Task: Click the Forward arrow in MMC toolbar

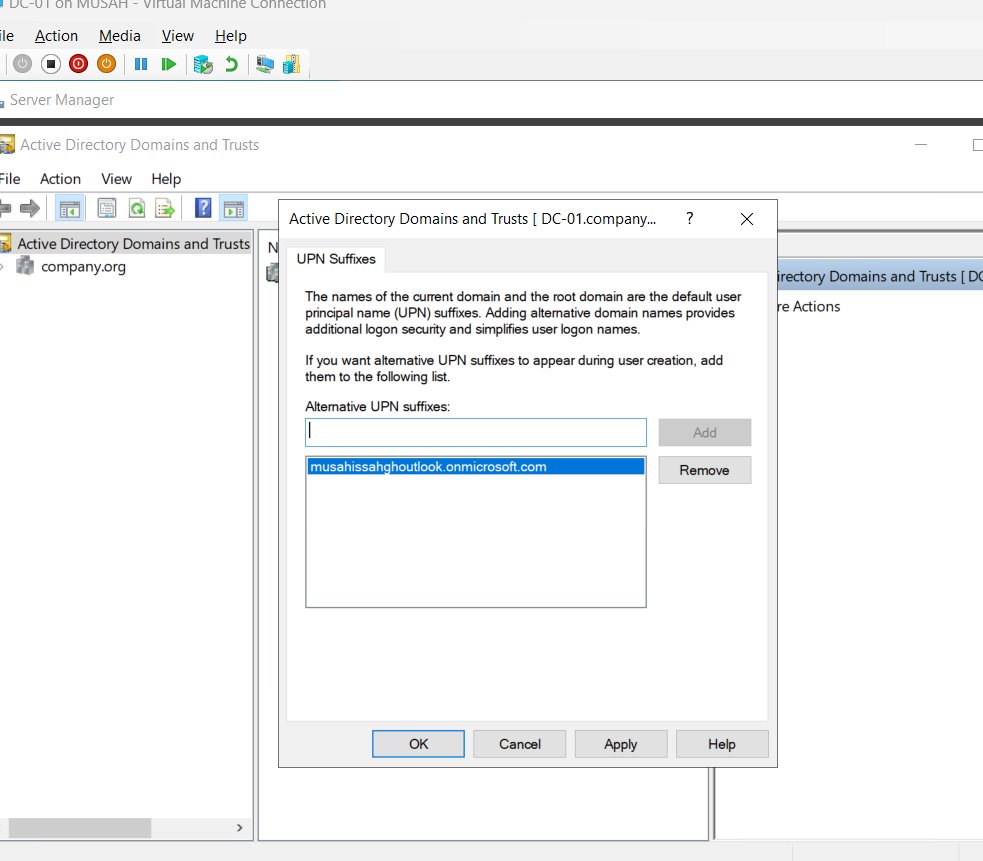Action: coord(30,208)
